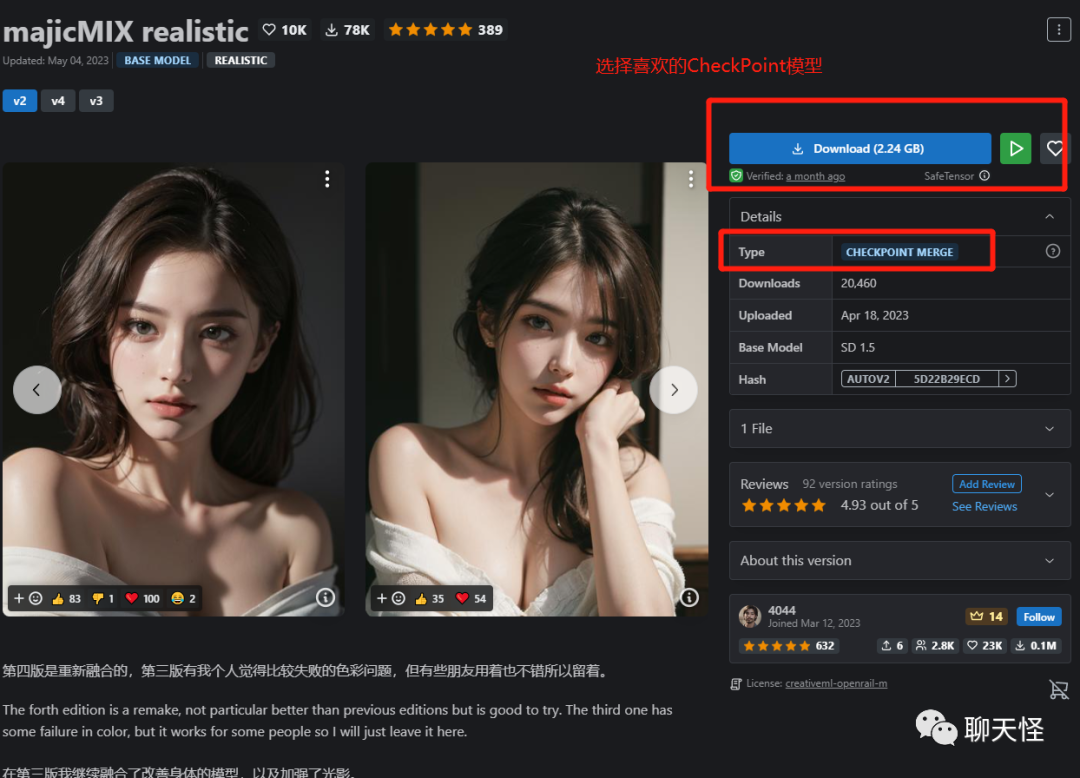The image size is (1080, 778).
Task: Click the creator's followers count 2.8K
Action: coord(935,645)
